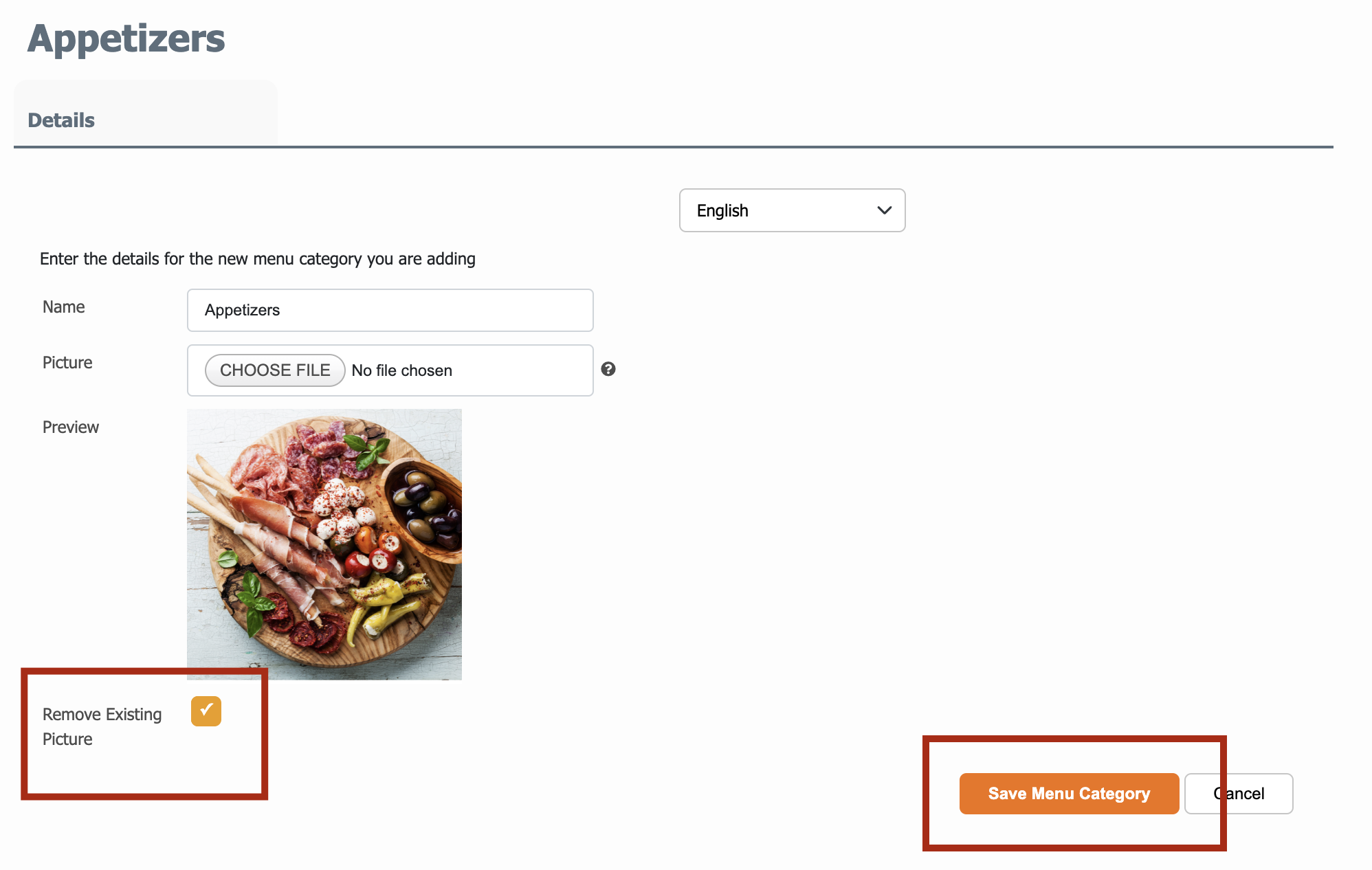Click the 'Remove Existing Picture' label text
This screenshot has height=870, width=1372.
(102, 726)
